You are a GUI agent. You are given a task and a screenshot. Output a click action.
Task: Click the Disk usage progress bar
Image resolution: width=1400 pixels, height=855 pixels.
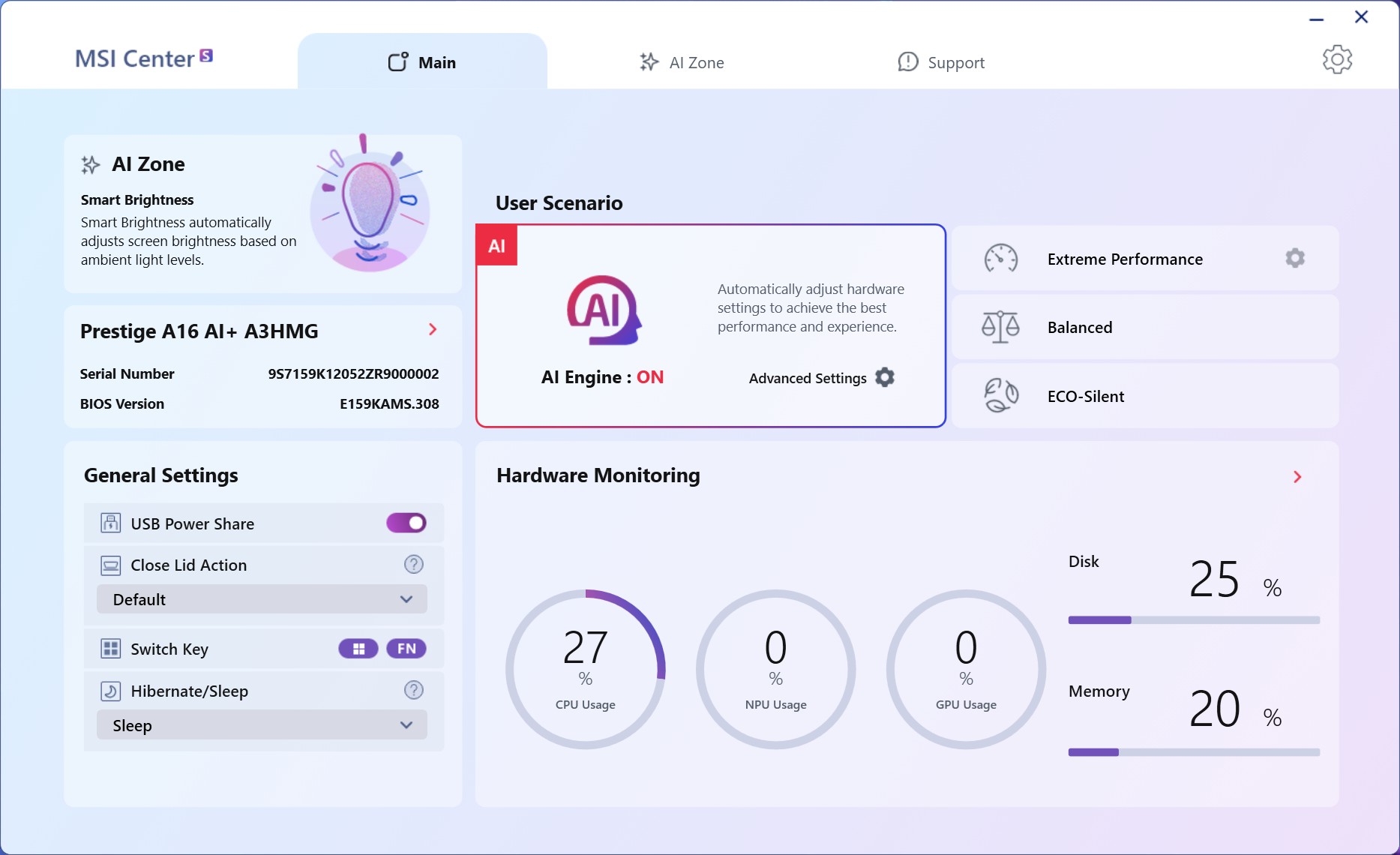point(1194,620)
